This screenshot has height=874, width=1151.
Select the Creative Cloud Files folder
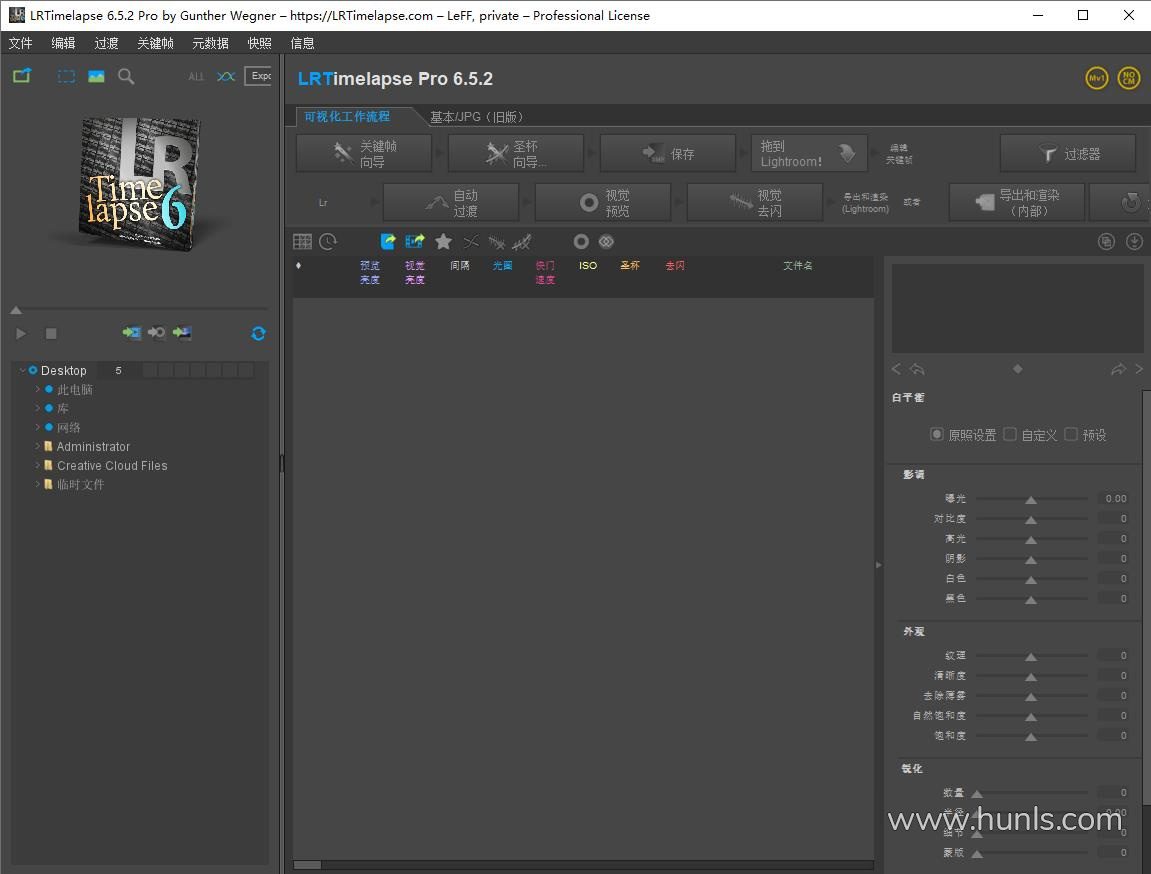coord(112,466)
